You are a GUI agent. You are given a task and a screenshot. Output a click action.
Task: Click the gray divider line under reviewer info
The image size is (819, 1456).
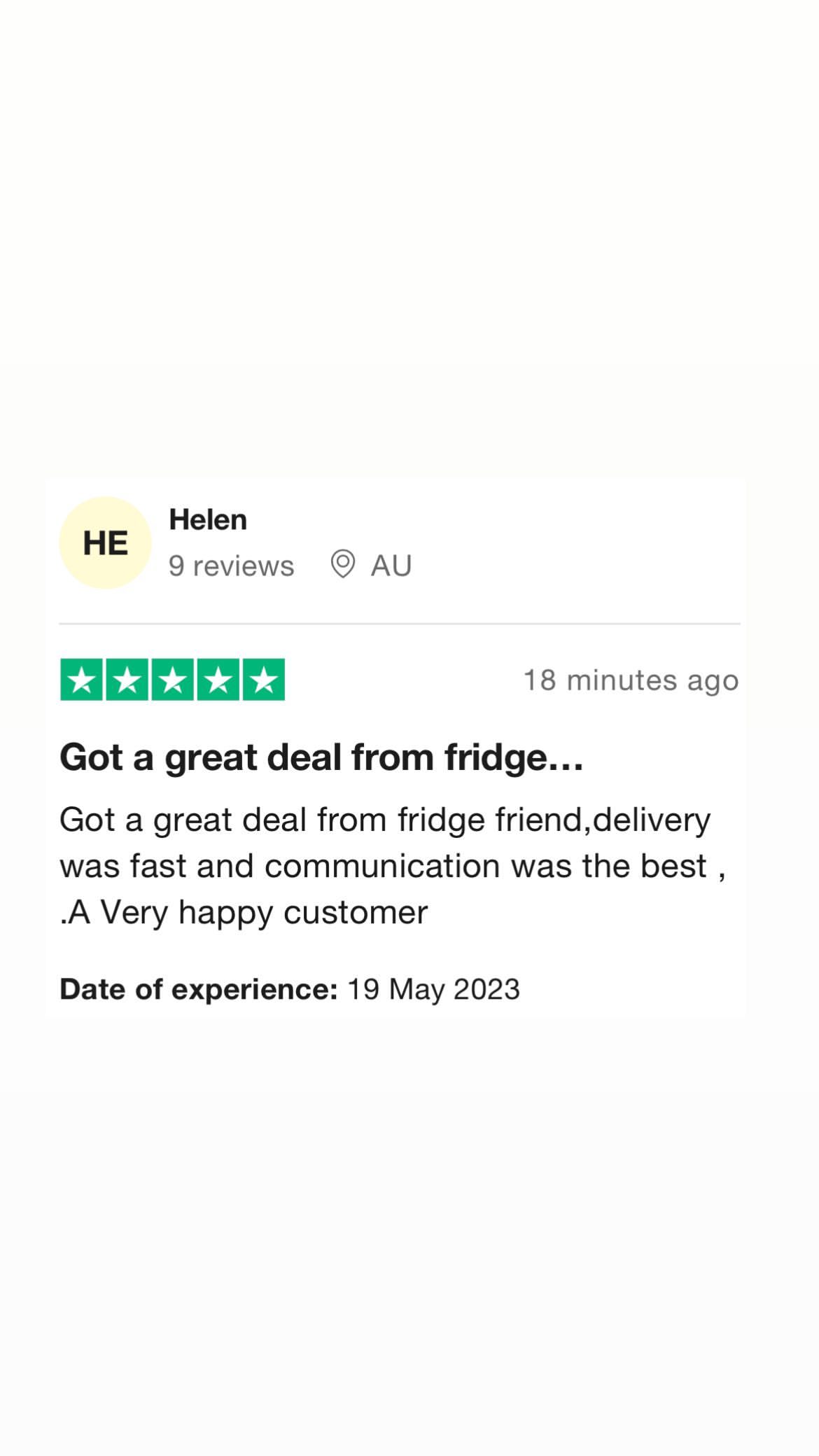400,623
